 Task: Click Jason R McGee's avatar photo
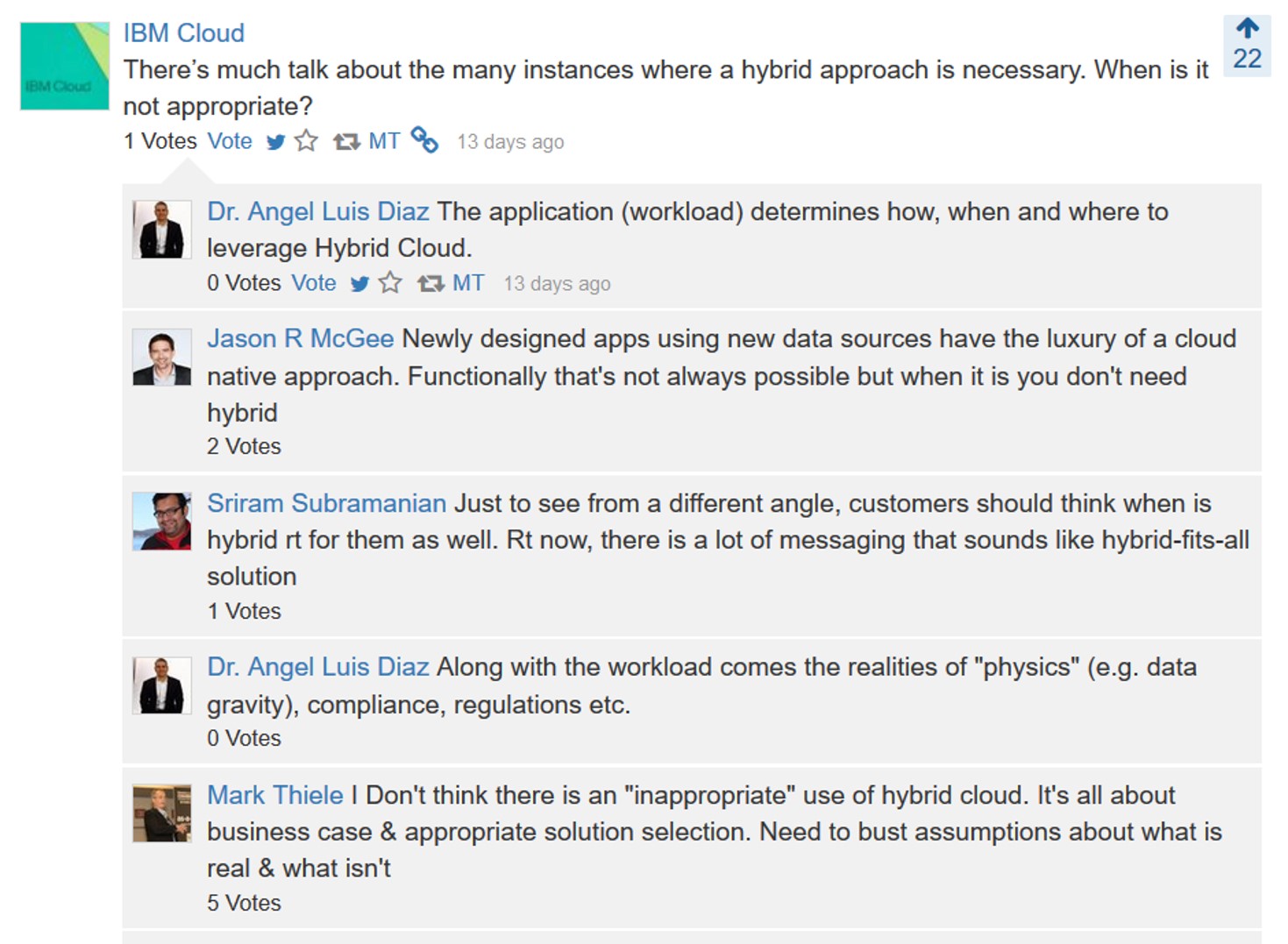[x=162, y=358]
